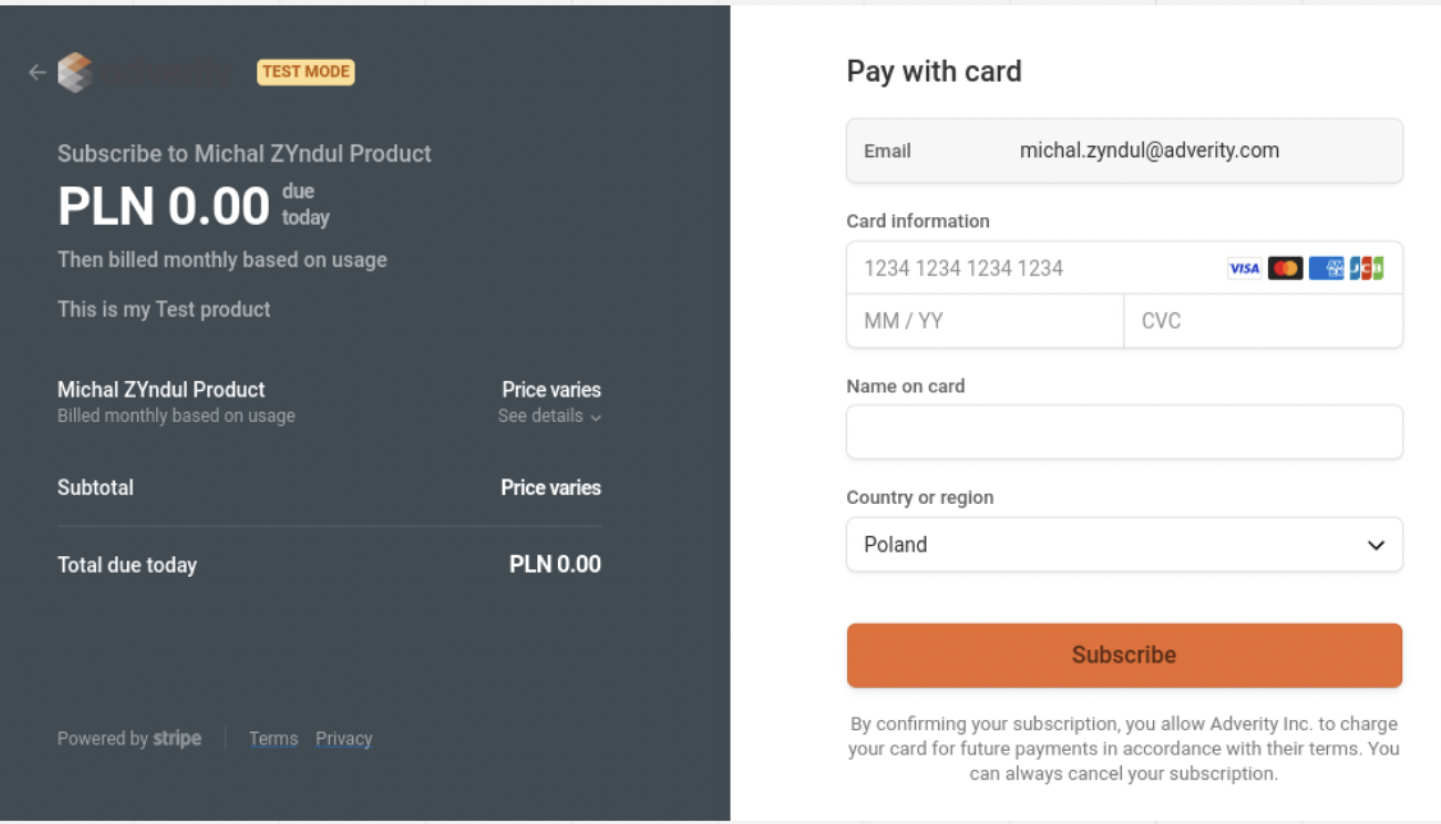Viewport: 1441px width, 824px height.
Task: Click the CVC input field
Action: click(1263, 321)
